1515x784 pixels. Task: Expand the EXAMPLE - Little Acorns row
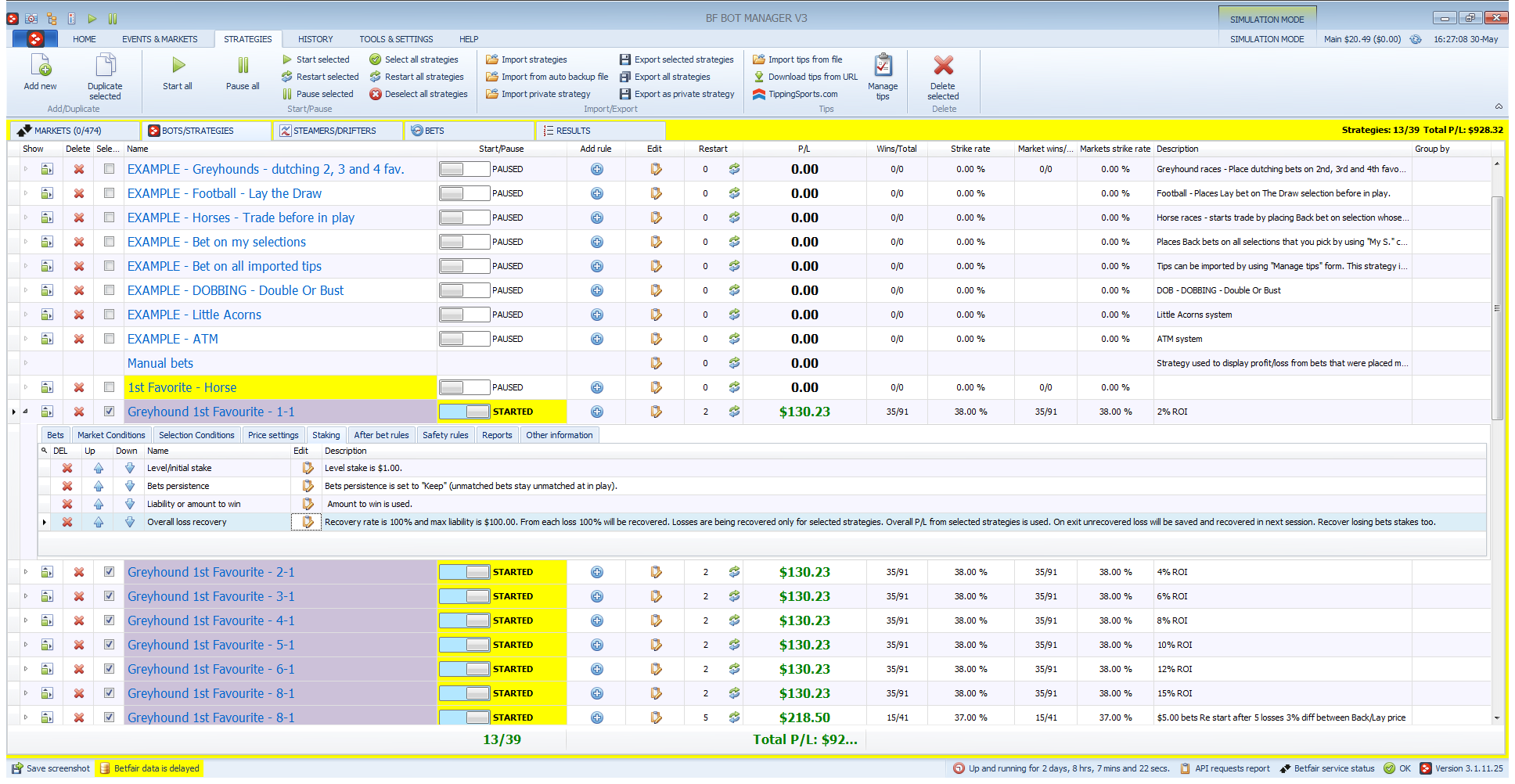point(25,315)
